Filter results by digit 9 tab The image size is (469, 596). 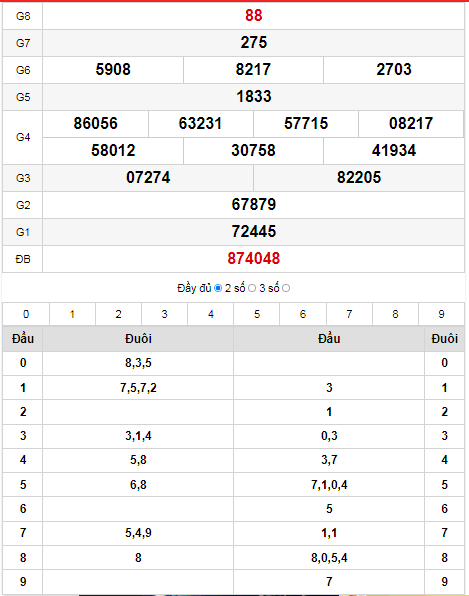point(441,314)
